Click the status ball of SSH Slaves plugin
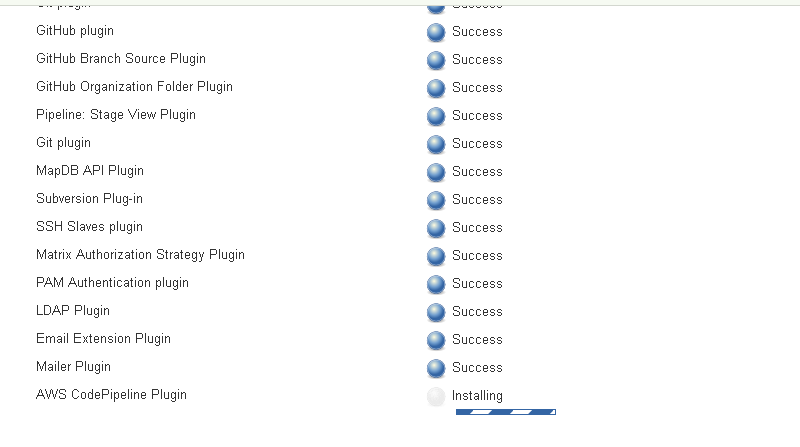This screenshot has height=447, width=800. pos(436,228)
